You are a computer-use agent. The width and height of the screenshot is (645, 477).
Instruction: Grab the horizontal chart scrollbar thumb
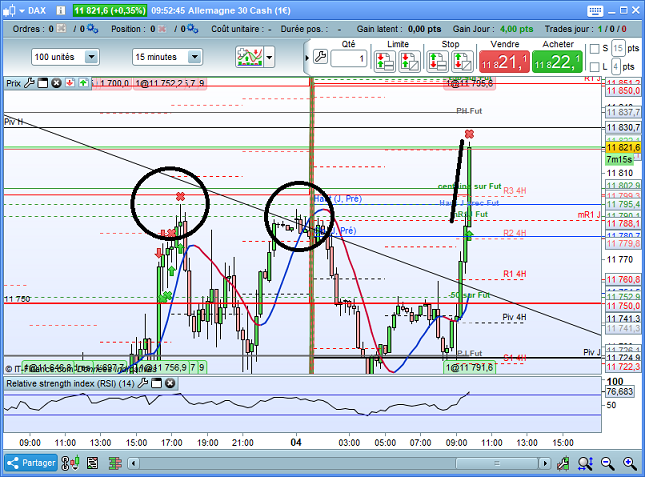497,463
